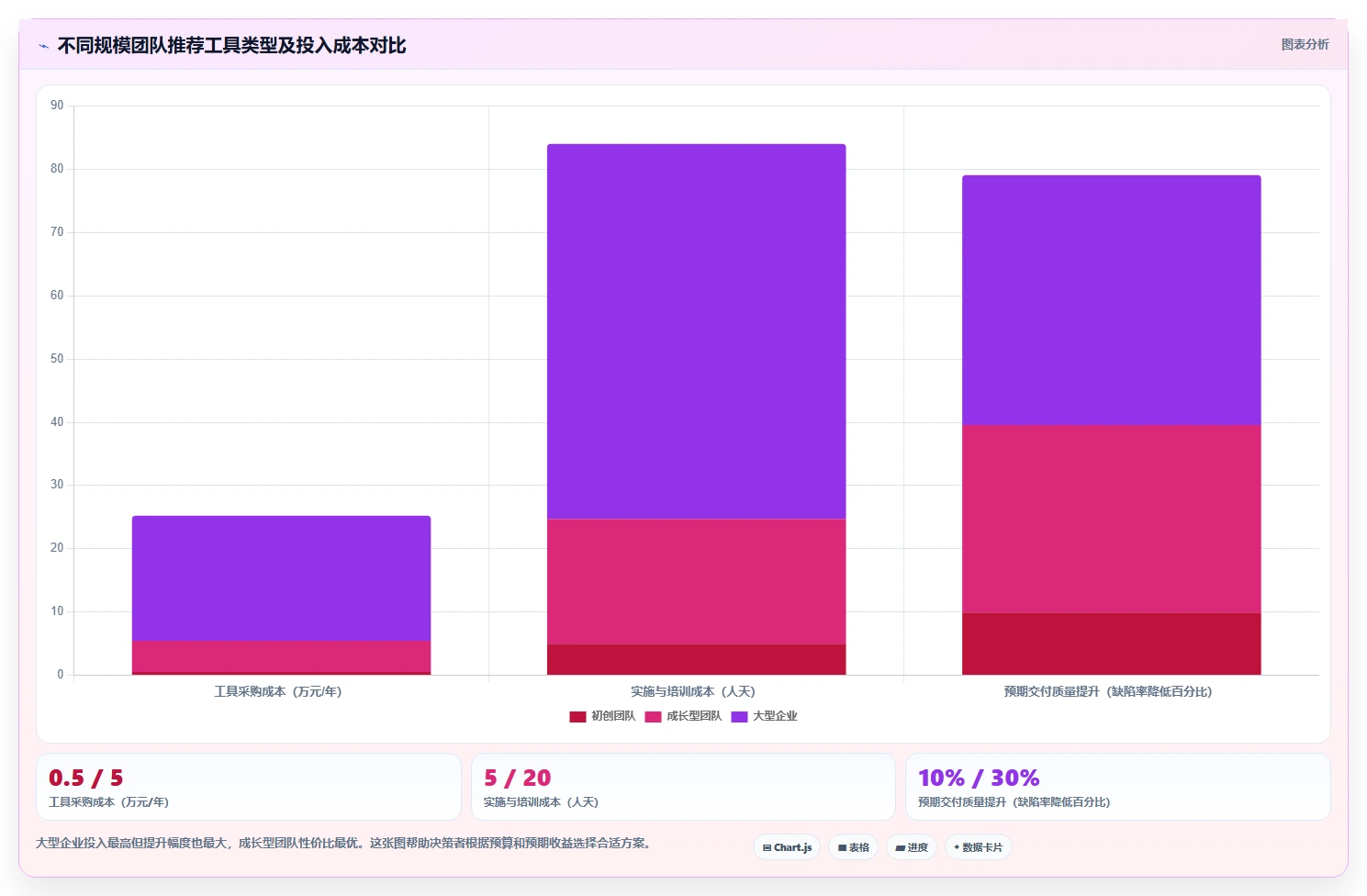The height and width of the screenshot is (896, 1367).
Task: Click the x-axis label 预期交付质量提升（缺陷率降低百分比）
Action: pyautogui.click(x=1107, y=692)
